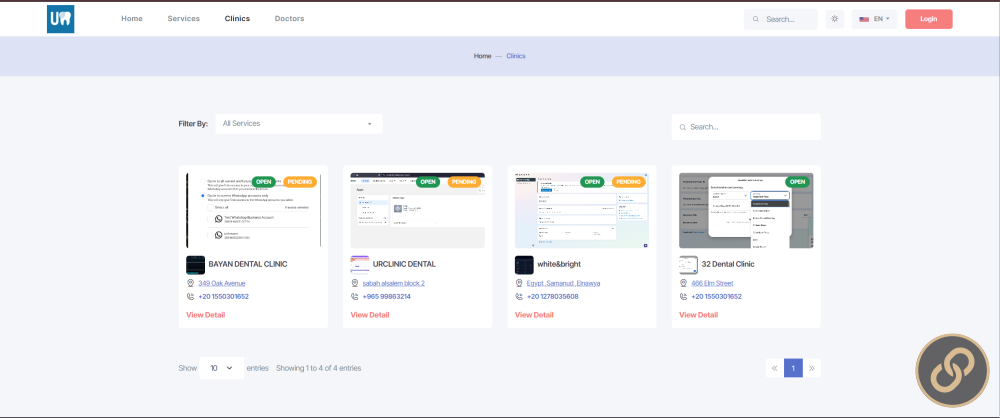Click the phone icon on BAYAN DENTAL CLINIC card
Screen dimensions: 1000x418
(x=190, y=297)
